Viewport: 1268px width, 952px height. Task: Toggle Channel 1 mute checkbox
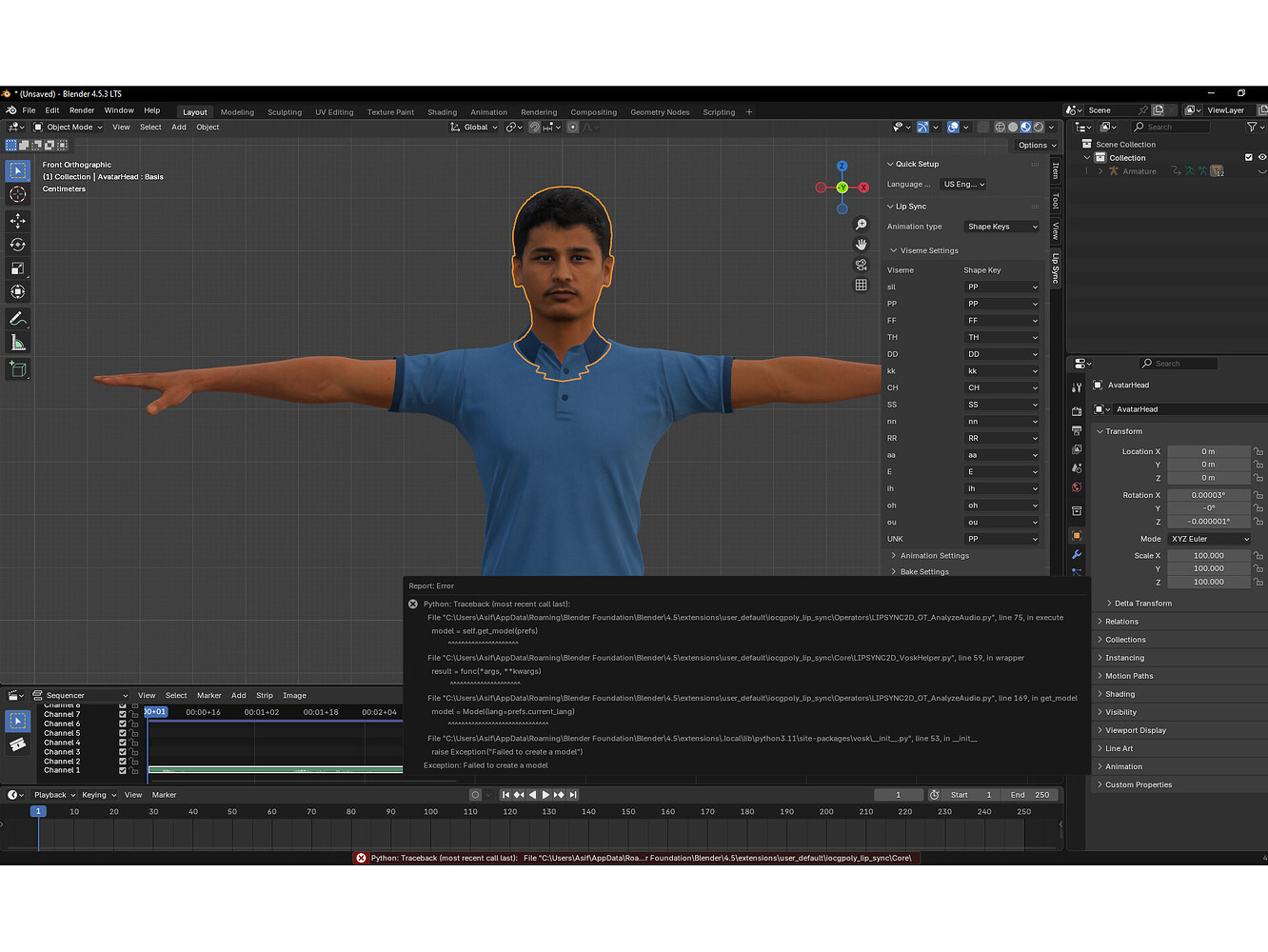(122, 770)
